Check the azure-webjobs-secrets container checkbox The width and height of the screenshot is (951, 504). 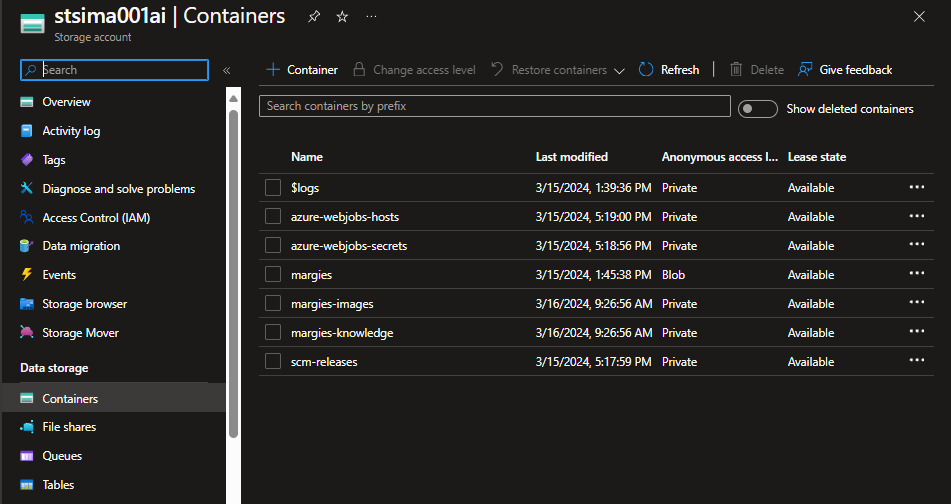point(273,246)
